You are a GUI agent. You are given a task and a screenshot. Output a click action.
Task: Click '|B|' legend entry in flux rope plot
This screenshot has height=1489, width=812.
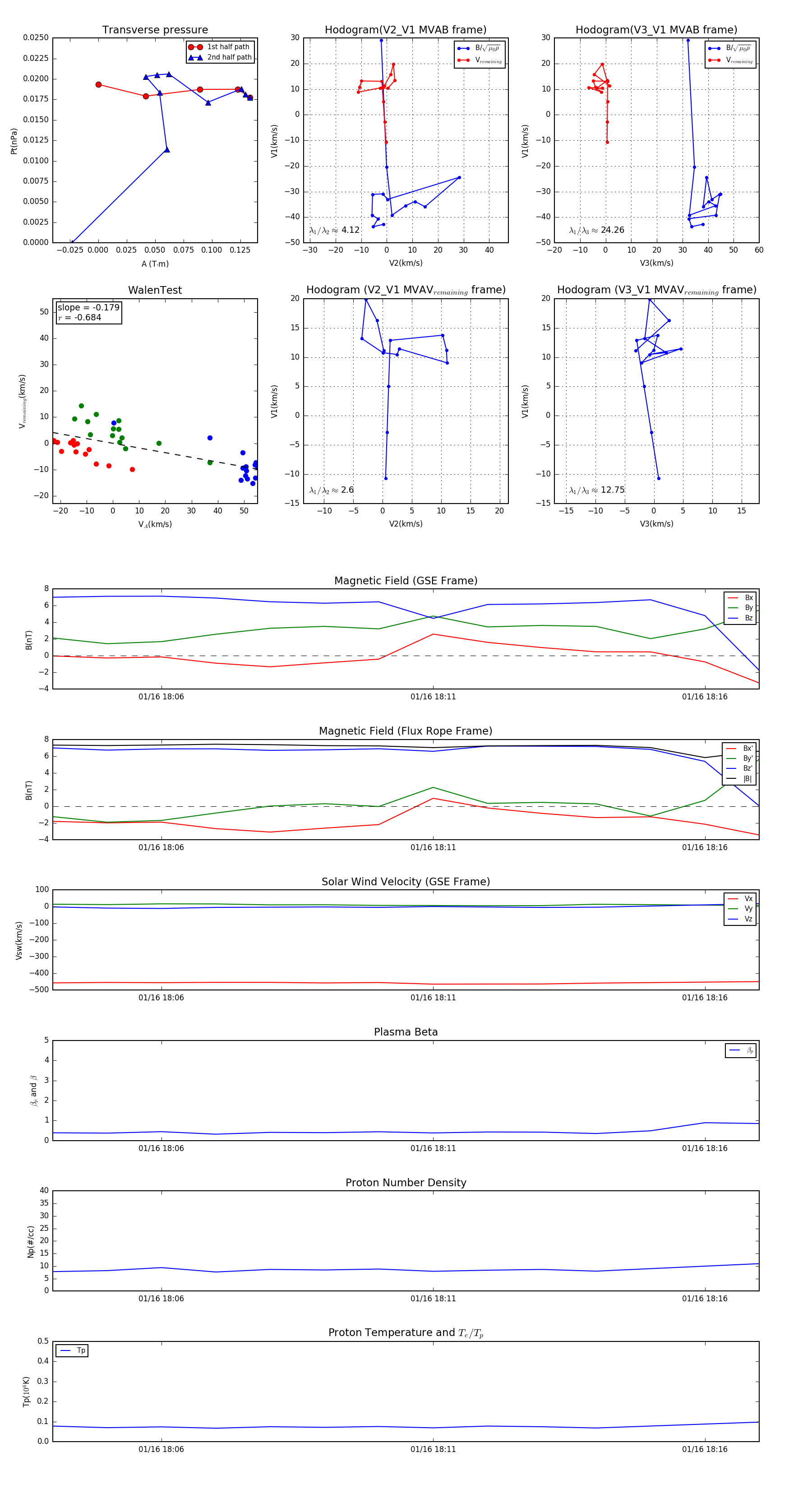click(x=739, y=779)
